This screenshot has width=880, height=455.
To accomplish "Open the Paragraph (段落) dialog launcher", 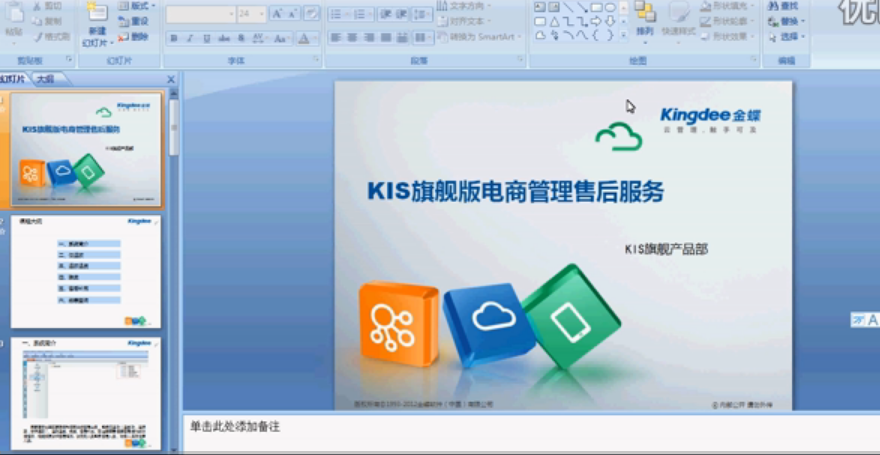I will (x=520, y=59).
